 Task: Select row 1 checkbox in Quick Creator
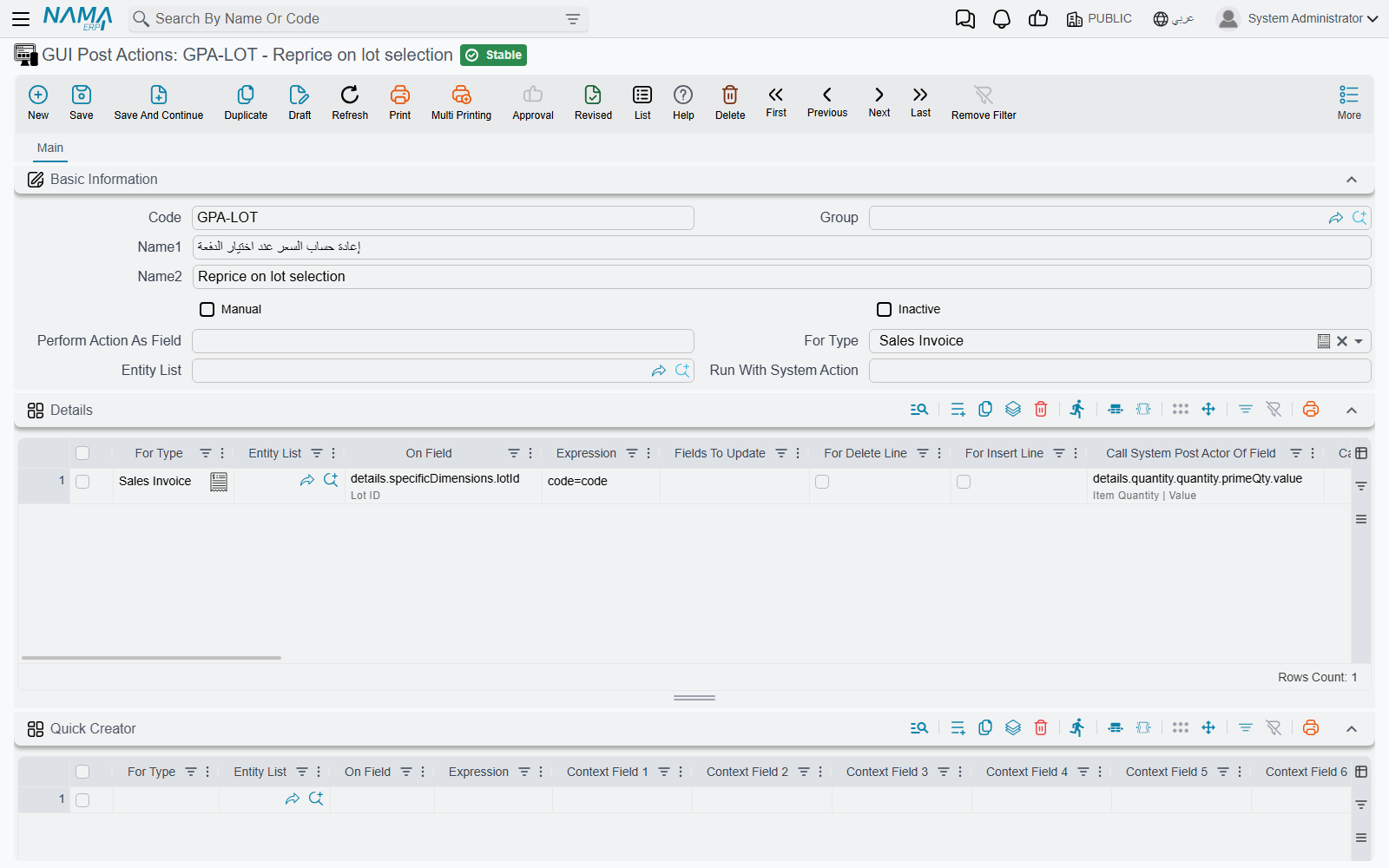[x=82, y=800]
